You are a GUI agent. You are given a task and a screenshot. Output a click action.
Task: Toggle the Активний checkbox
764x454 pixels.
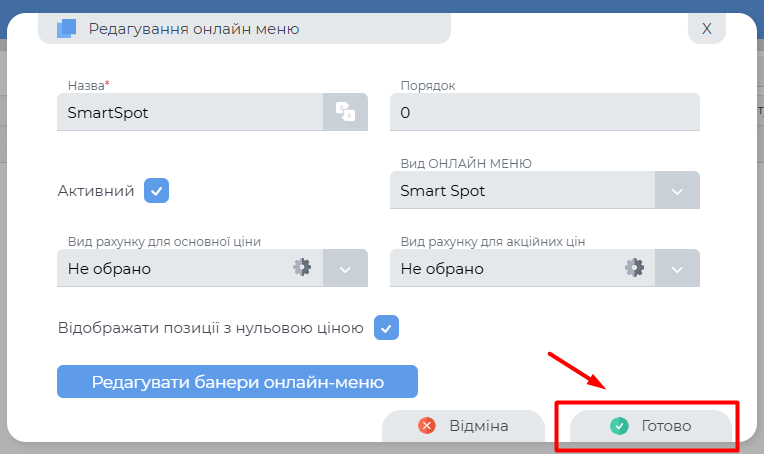tap(156, 190)
